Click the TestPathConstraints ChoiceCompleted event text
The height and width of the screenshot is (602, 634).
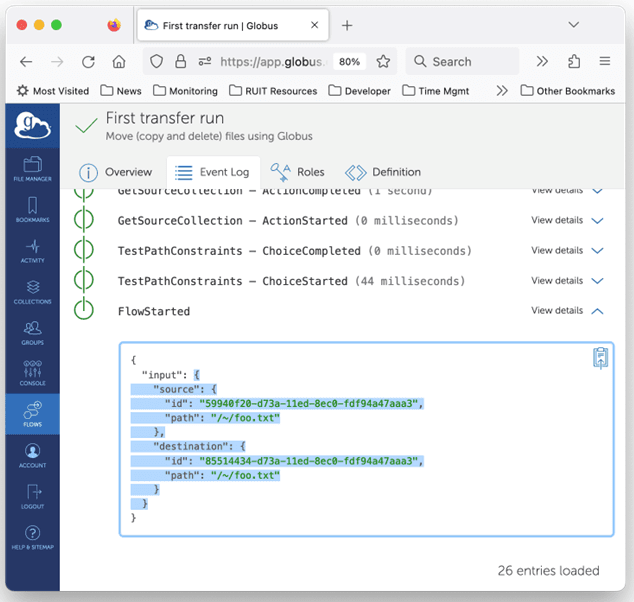tap(295, 251)
